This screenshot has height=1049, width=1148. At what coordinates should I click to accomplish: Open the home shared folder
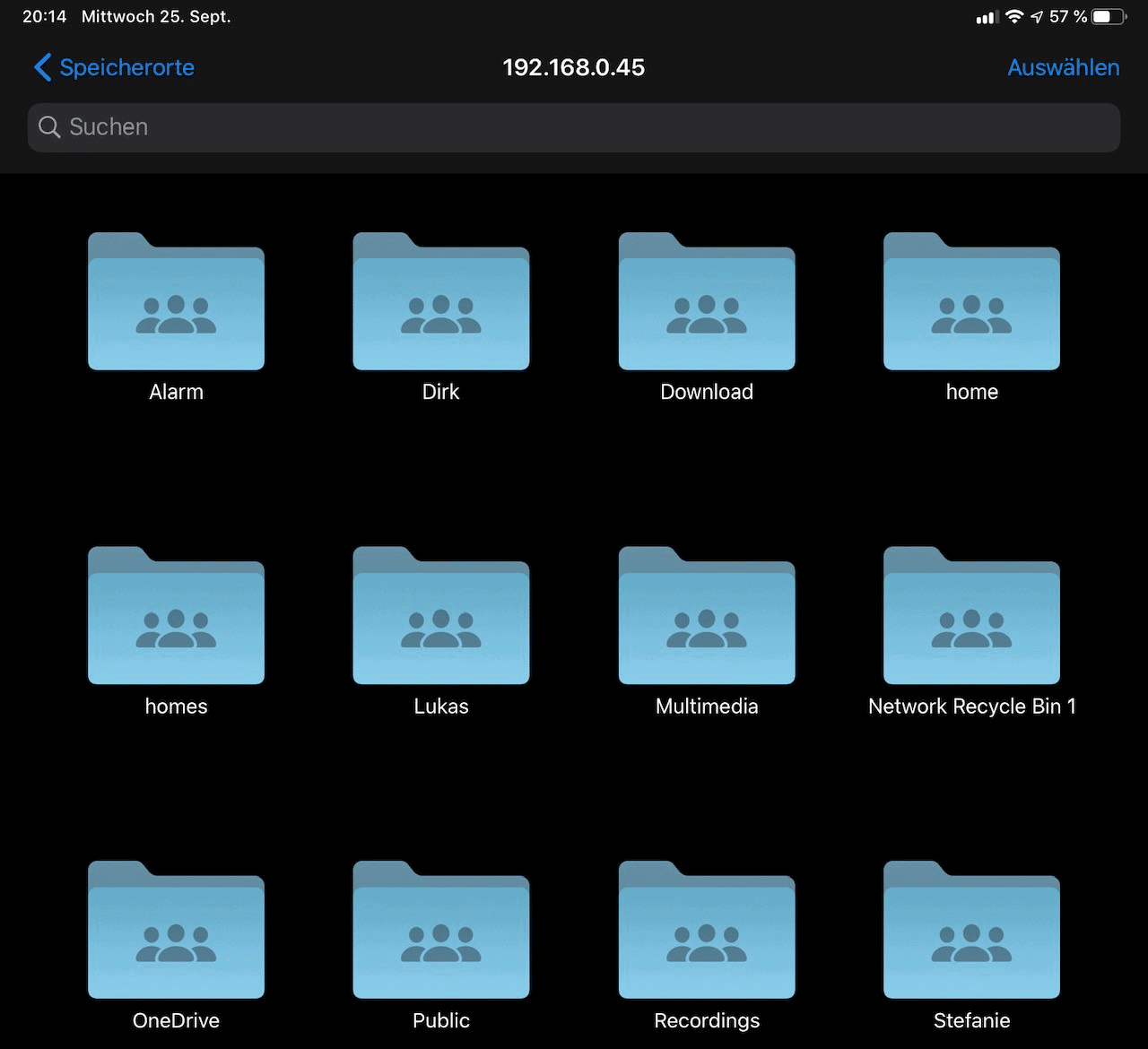coord(971,303)
